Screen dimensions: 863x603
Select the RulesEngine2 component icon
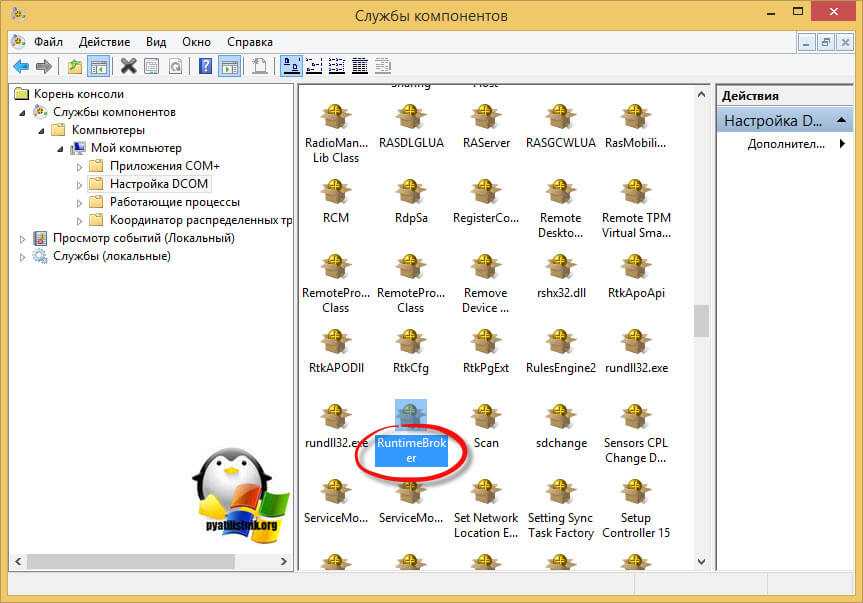click(x=560, y=350)
